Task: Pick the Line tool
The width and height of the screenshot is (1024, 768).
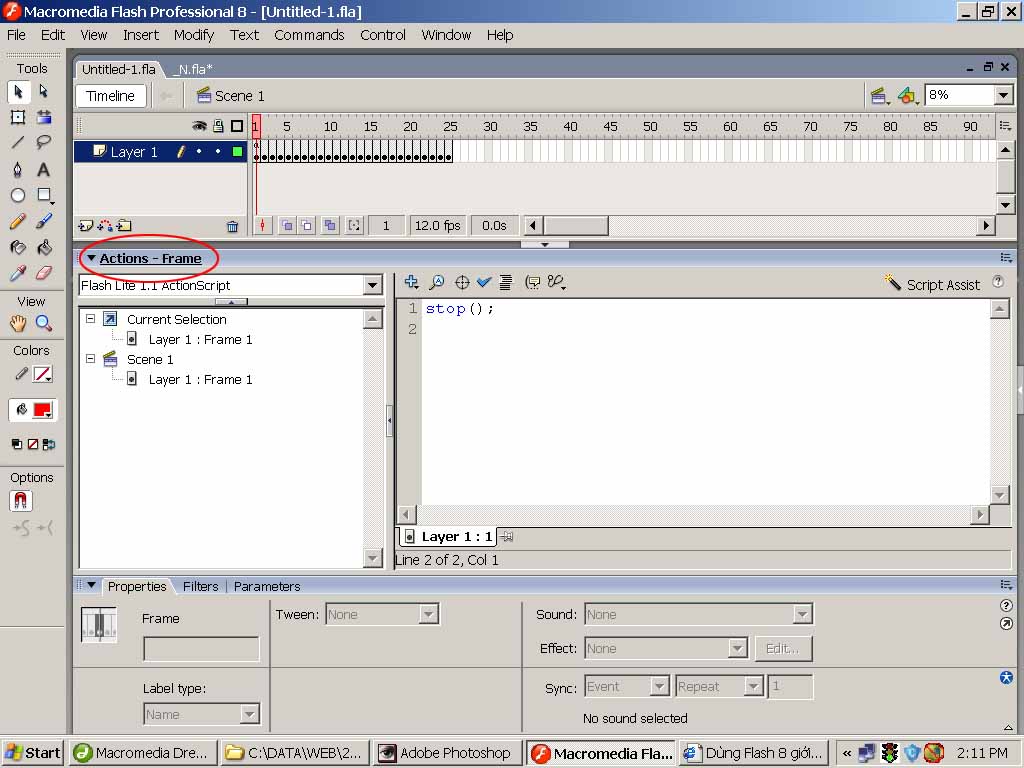Action: pyautogui.click(x=18, y=142)
